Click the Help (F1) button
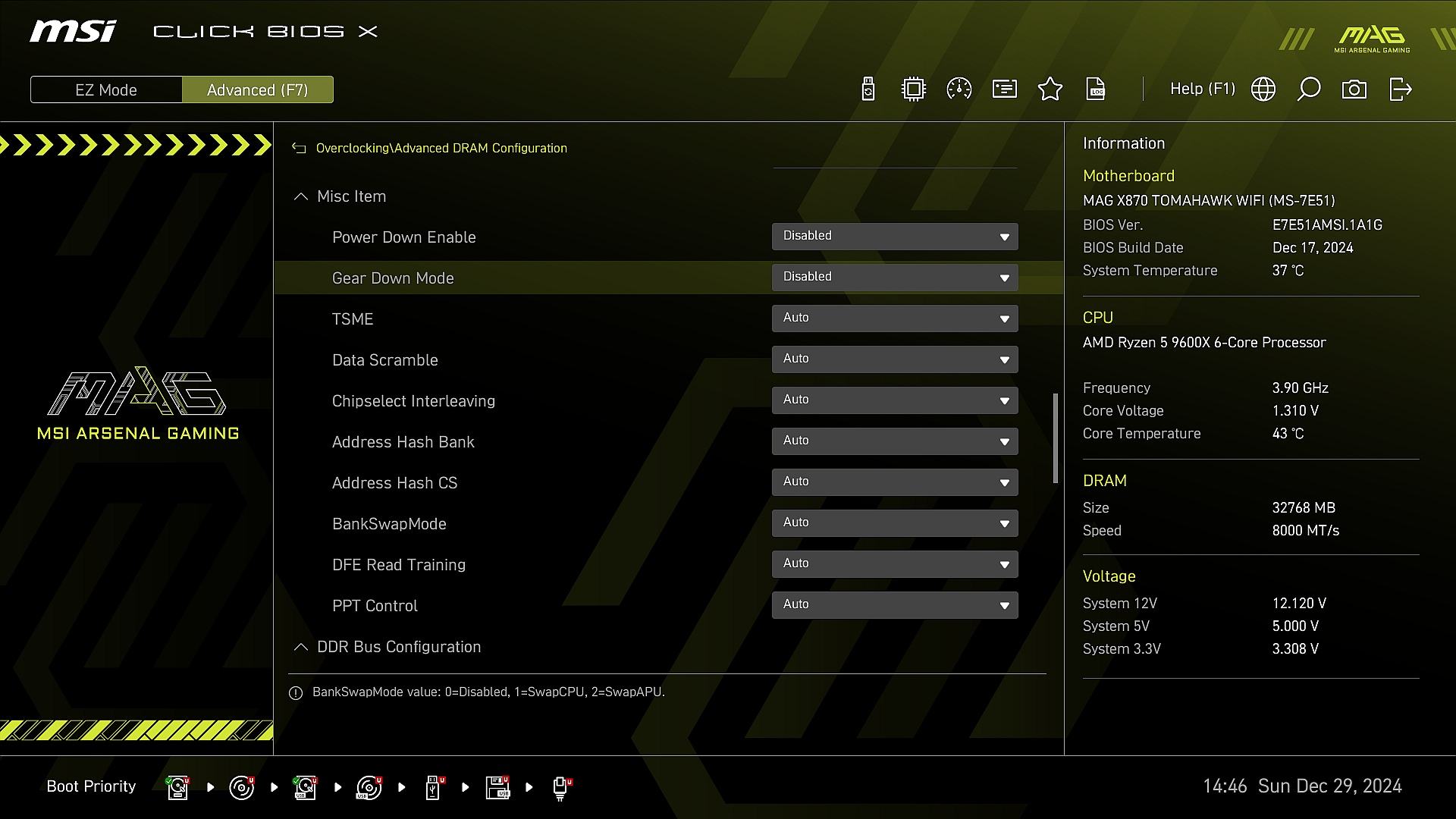 coord(1202,89)
